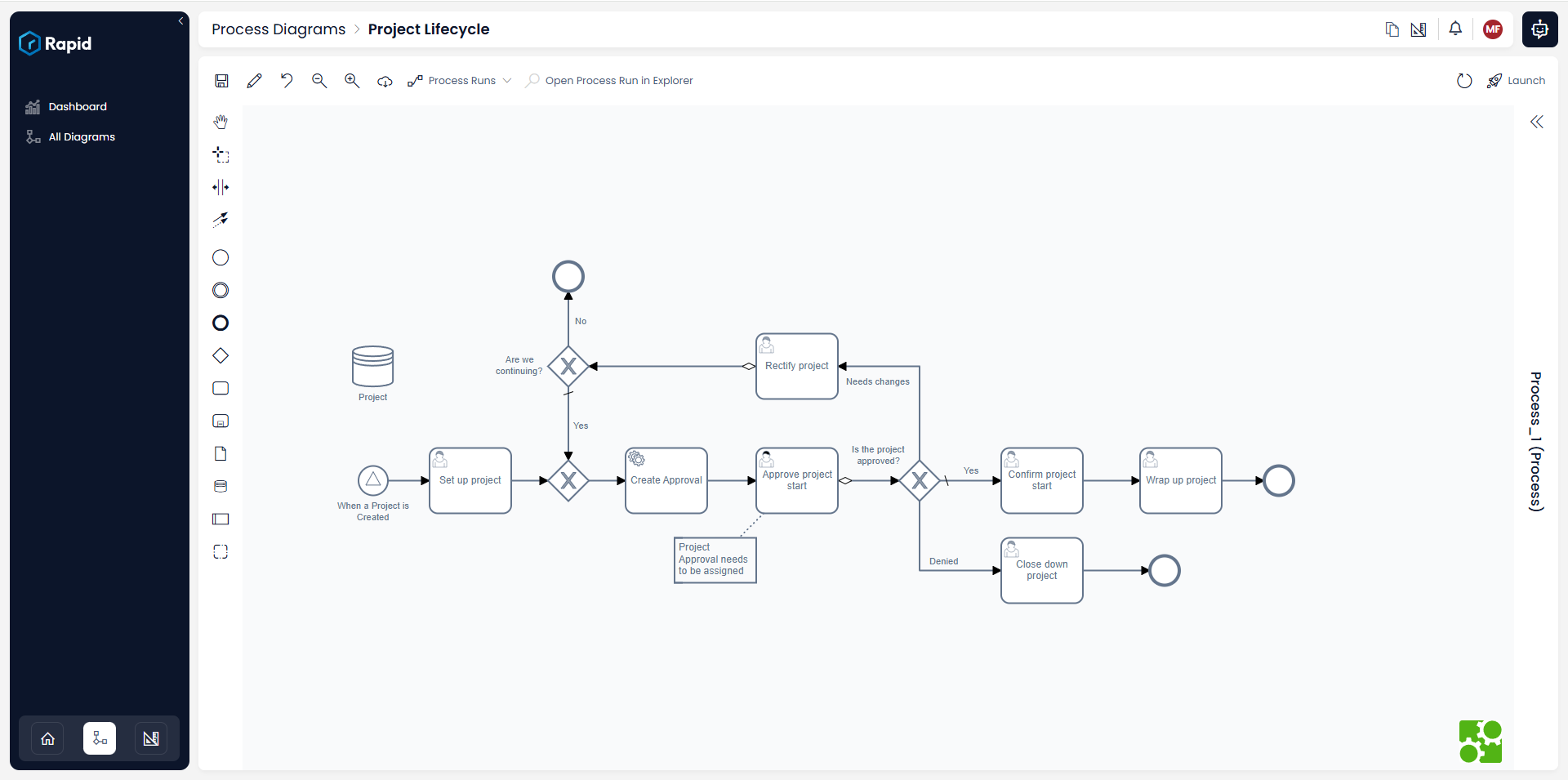This screenshot has width=1568, height=780.
Task: Click the copy pages icon in header
Action: (x=1392, y=29)
